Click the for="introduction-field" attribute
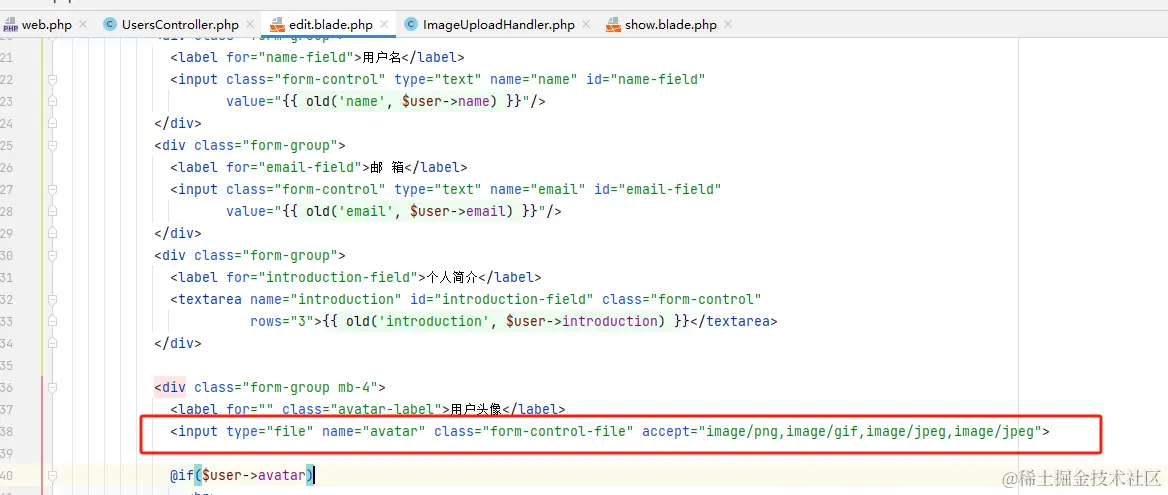This screenshot has width=1168, height=495. pyautogui.click(x=323, y=278)
